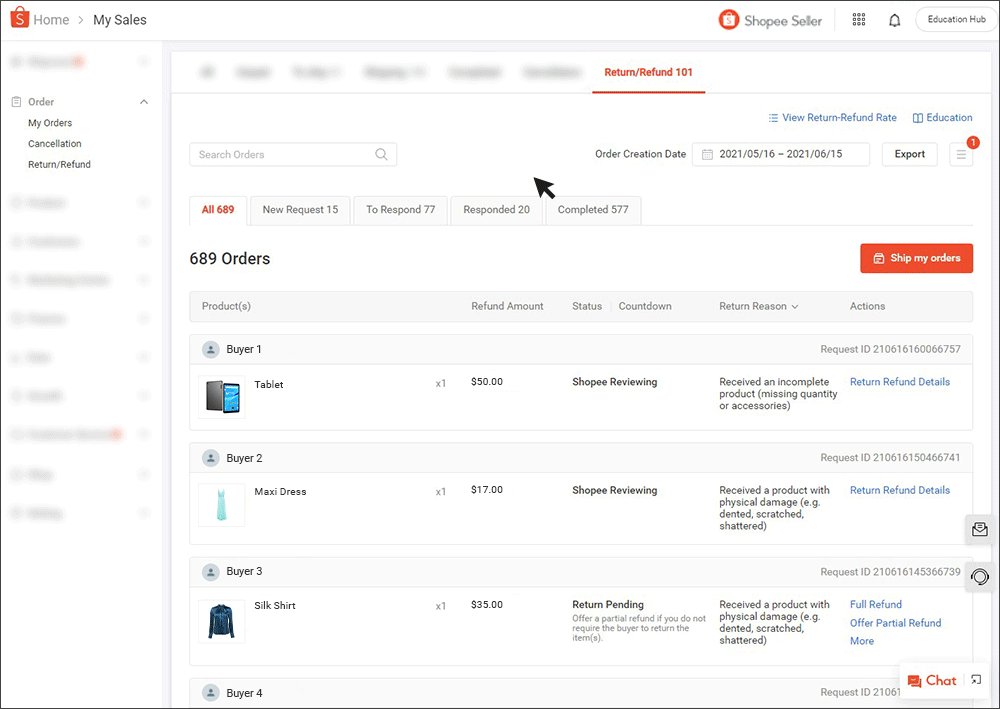Open the list menu icon with red badge
The width and height of the screenshot is (1000, 709).
[x=961, y=155]
